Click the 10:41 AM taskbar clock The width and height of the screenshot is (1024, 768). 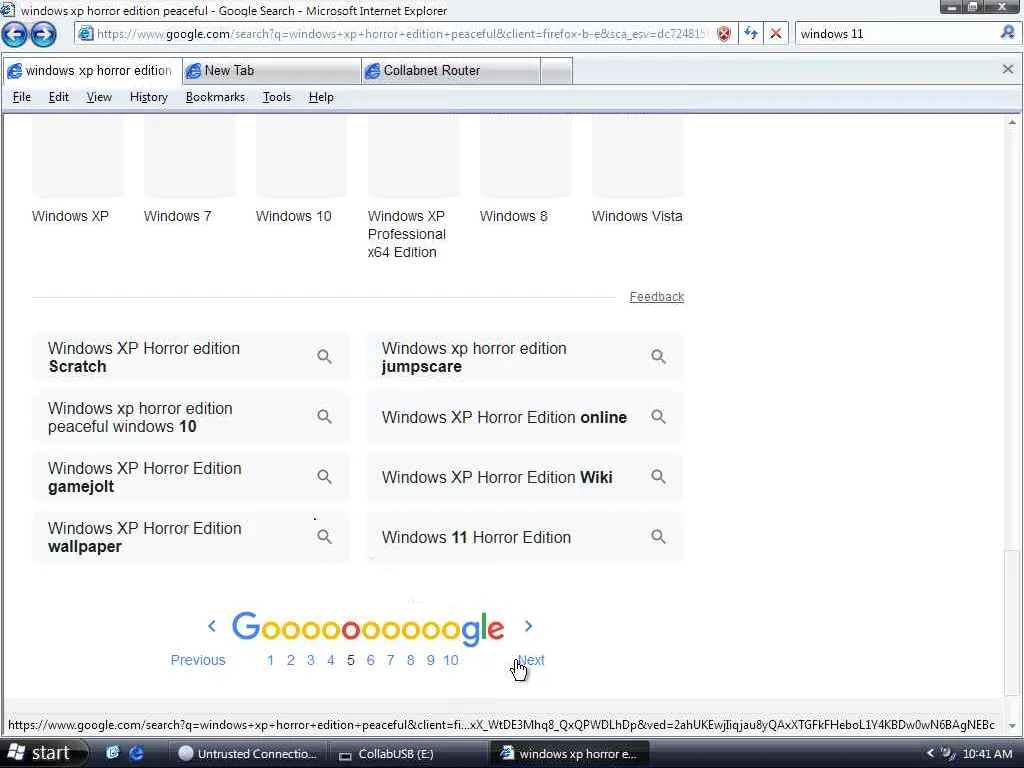[x=987, y=754]
